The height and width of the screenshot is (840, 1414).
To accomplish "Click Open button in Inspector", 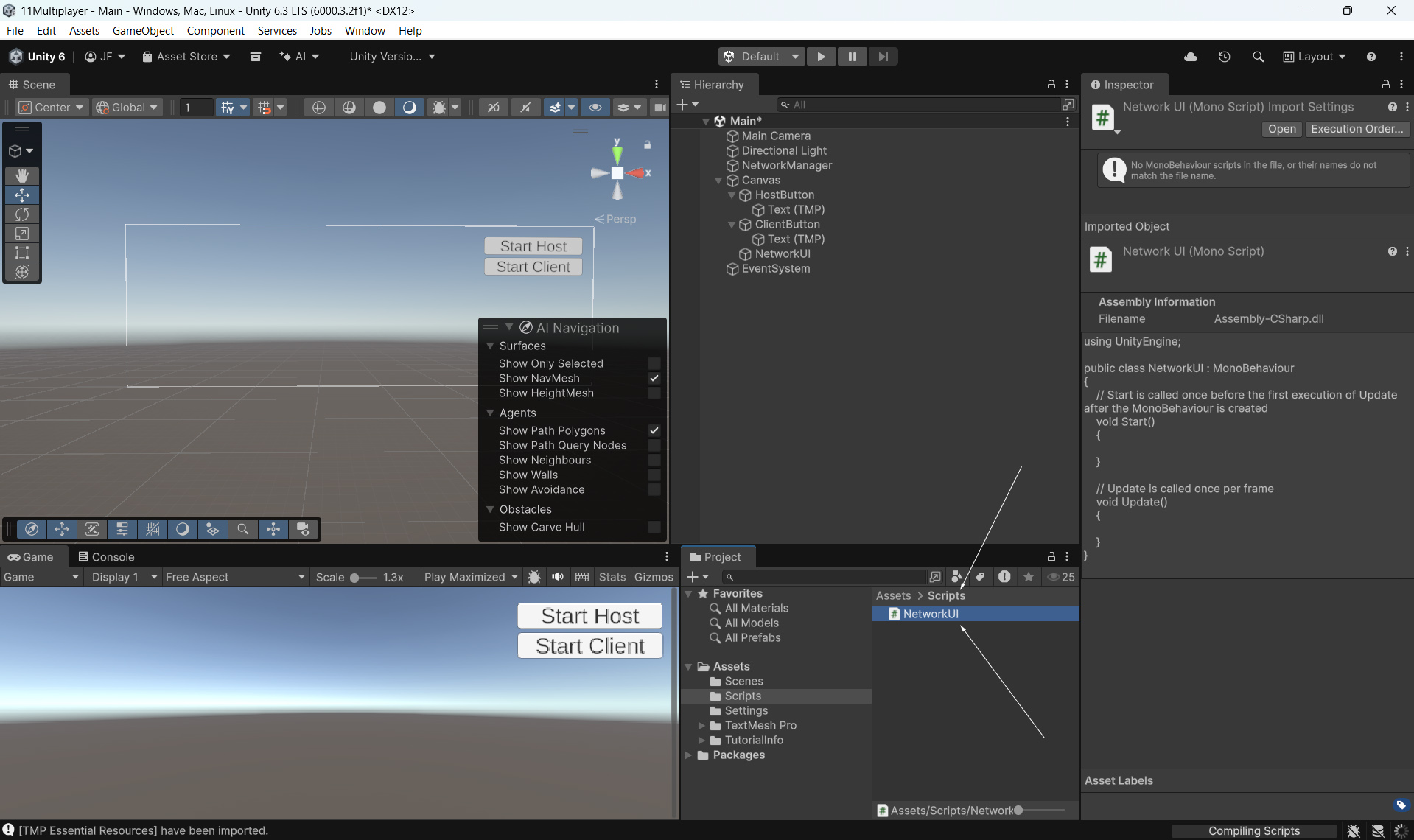I will (x=1281, y=129).
